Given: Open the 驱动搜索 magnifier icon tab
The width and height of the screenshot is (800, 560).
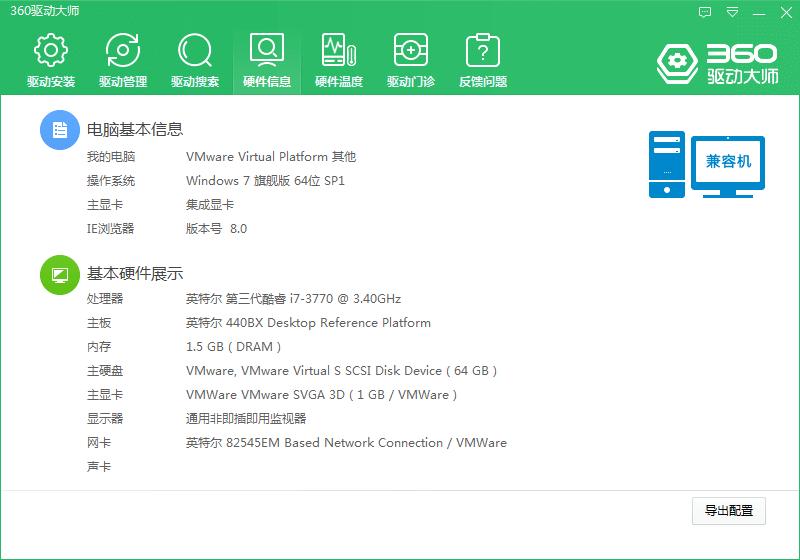Looking at the screenshot, I should click(195, 60).
